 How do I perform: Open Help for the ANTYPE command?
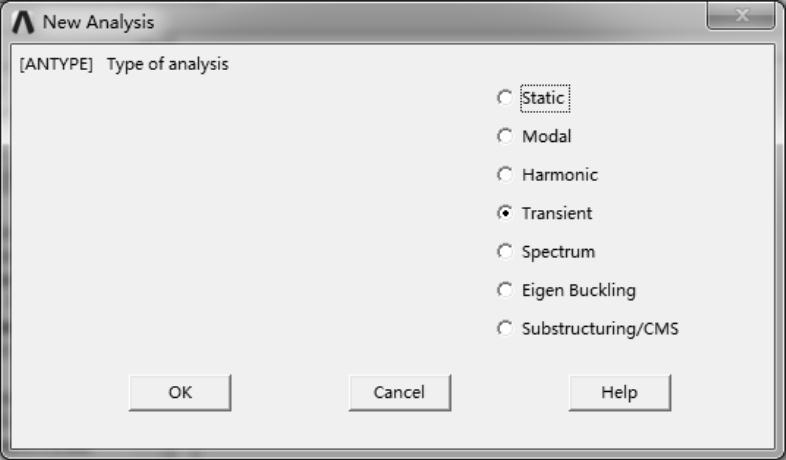coord(620,393)
